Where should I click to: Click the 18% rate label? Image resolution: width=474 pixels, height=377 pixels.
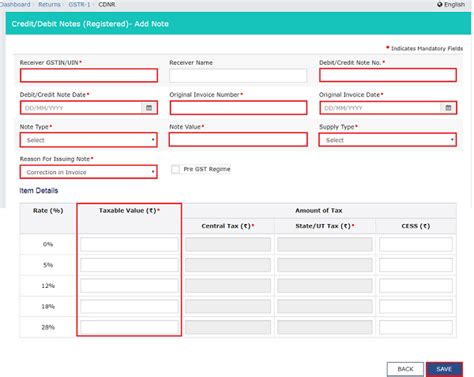pyautogui.click(x=48, y=306)
